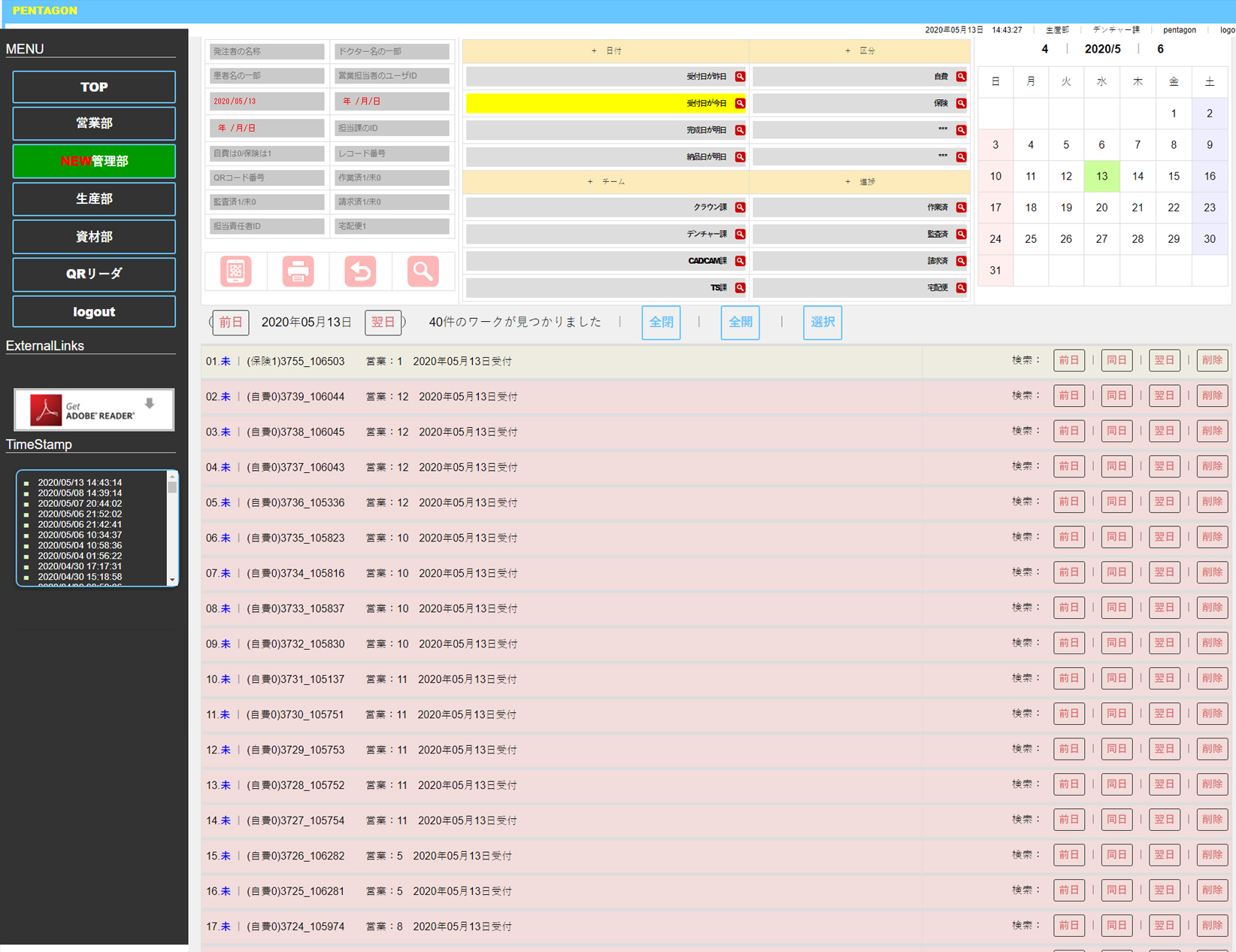
Task: Select day 31 in the calendar
Action: (x=995, y=271)
